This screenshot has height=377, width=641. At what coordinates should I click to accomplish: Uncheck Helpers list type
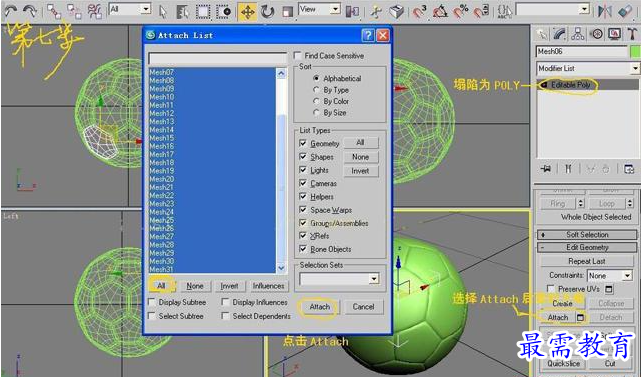tap(303, 196)
